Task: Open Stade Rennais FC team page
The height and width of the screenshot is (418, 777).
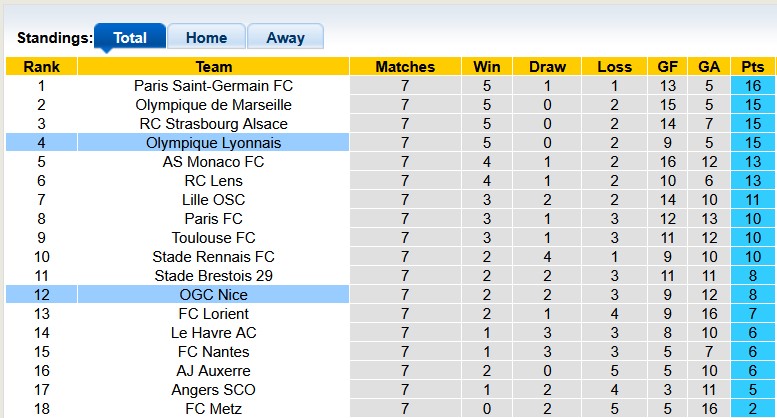Action: tap(214, 257)
